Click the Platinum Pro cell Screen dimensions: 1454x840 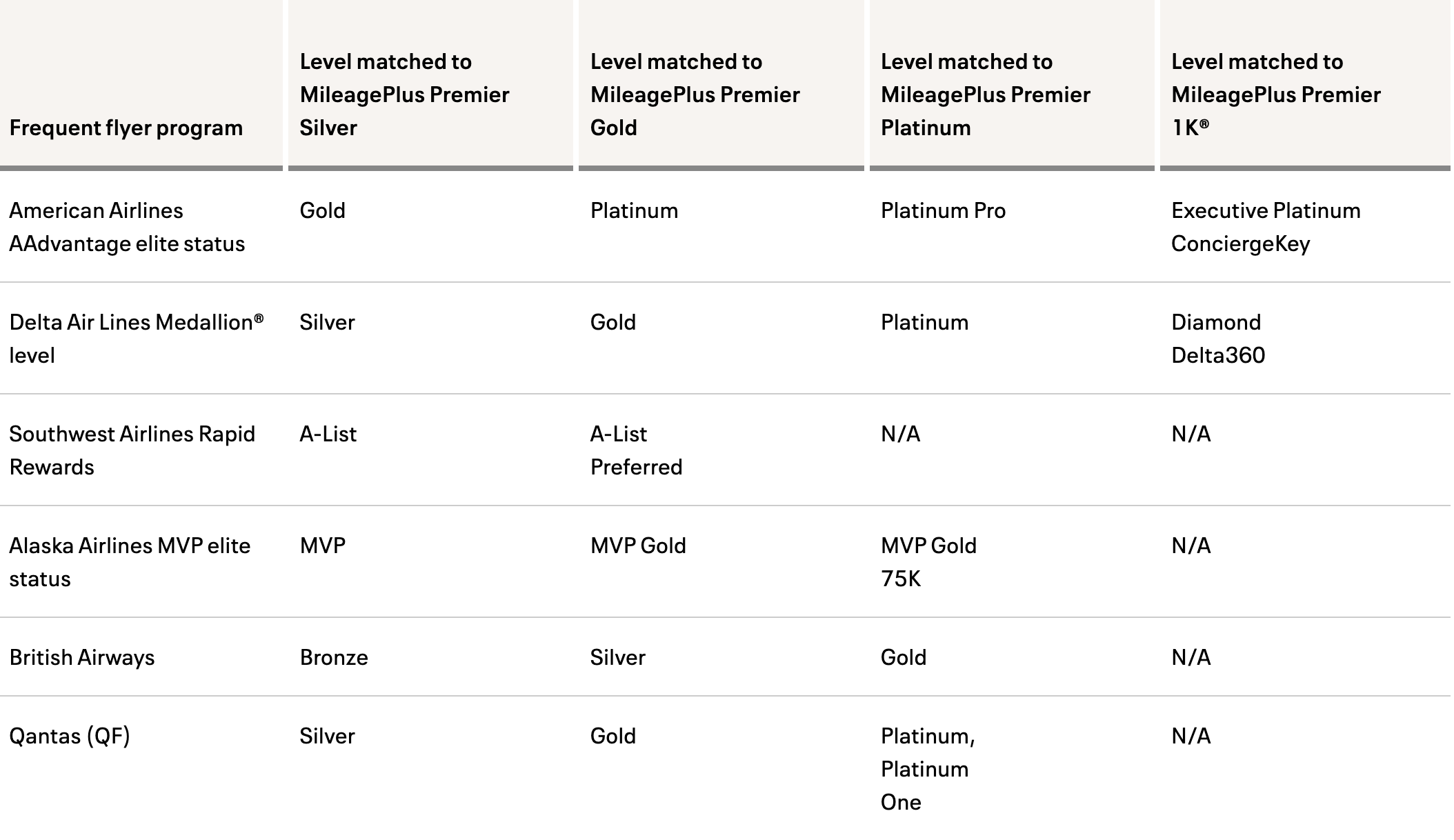943,210
